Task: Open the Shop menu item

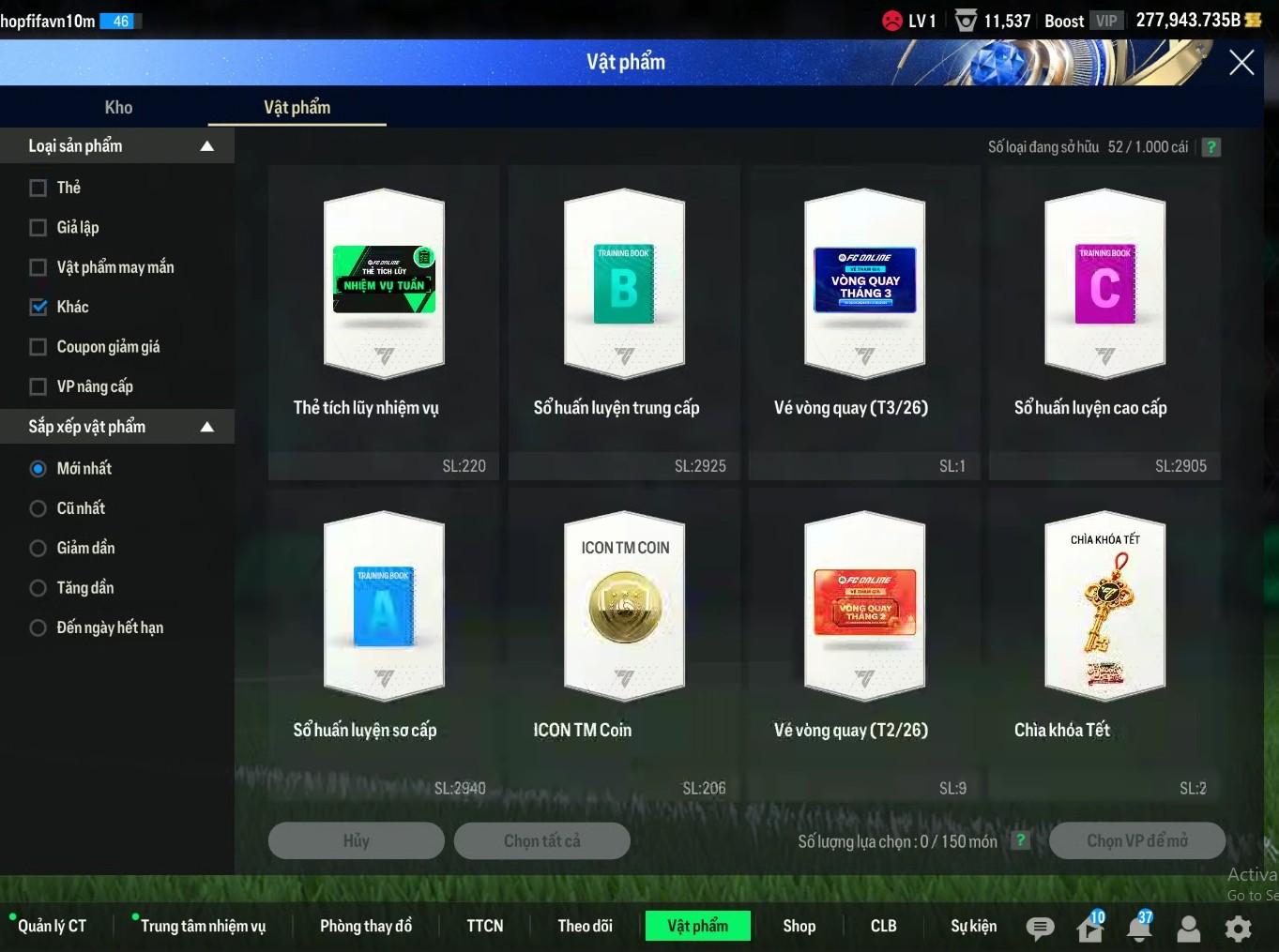Action: tap(799, 926)
